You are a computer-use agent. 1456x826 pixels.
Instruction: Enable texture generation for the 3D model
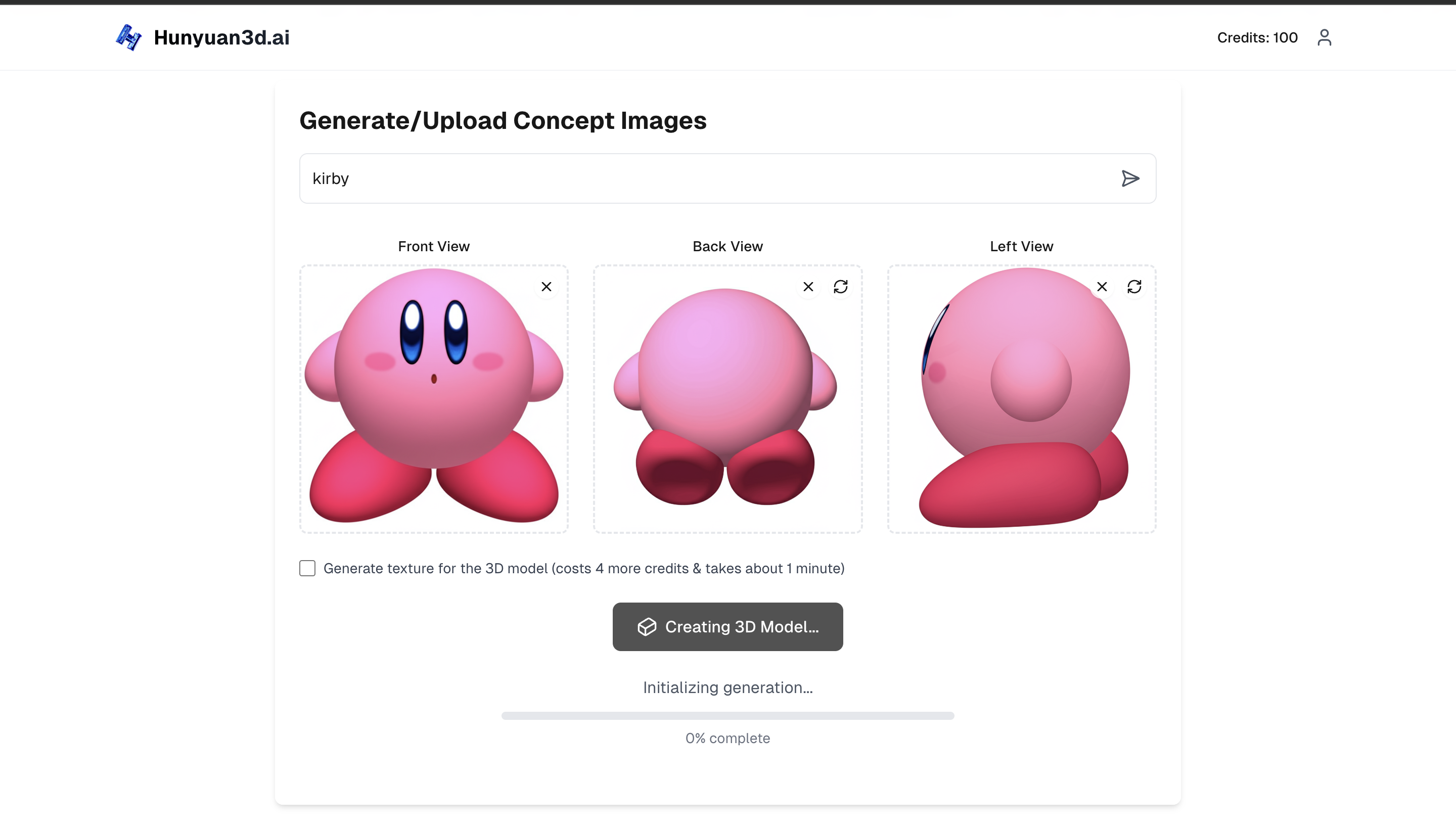307,568
